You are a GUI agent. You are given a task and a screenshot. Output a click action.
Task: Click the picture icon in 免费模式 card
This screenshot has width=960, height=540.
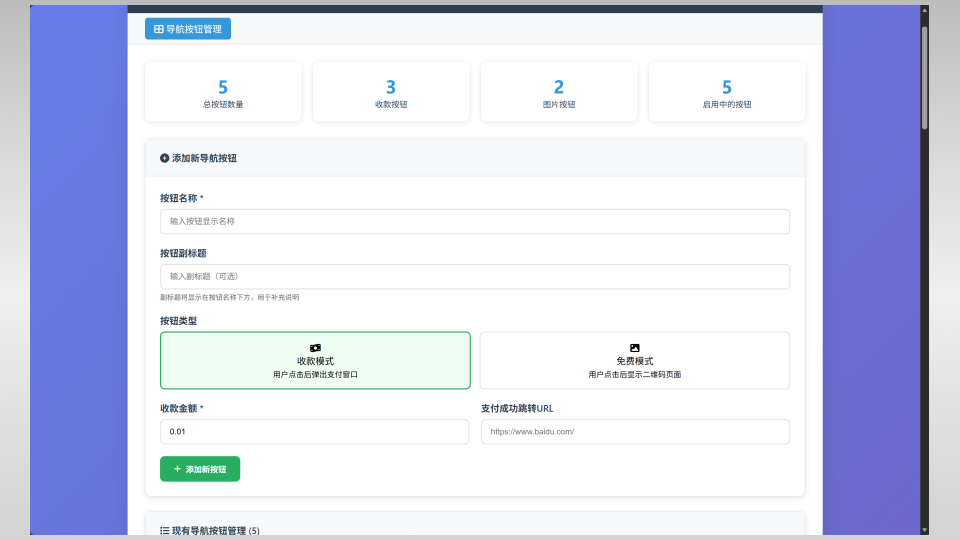pos(634,347)
